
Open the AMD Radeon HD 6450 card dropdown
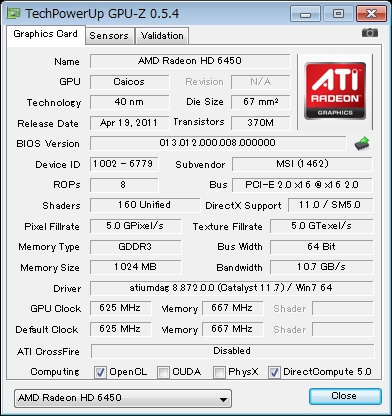(123, 398)
